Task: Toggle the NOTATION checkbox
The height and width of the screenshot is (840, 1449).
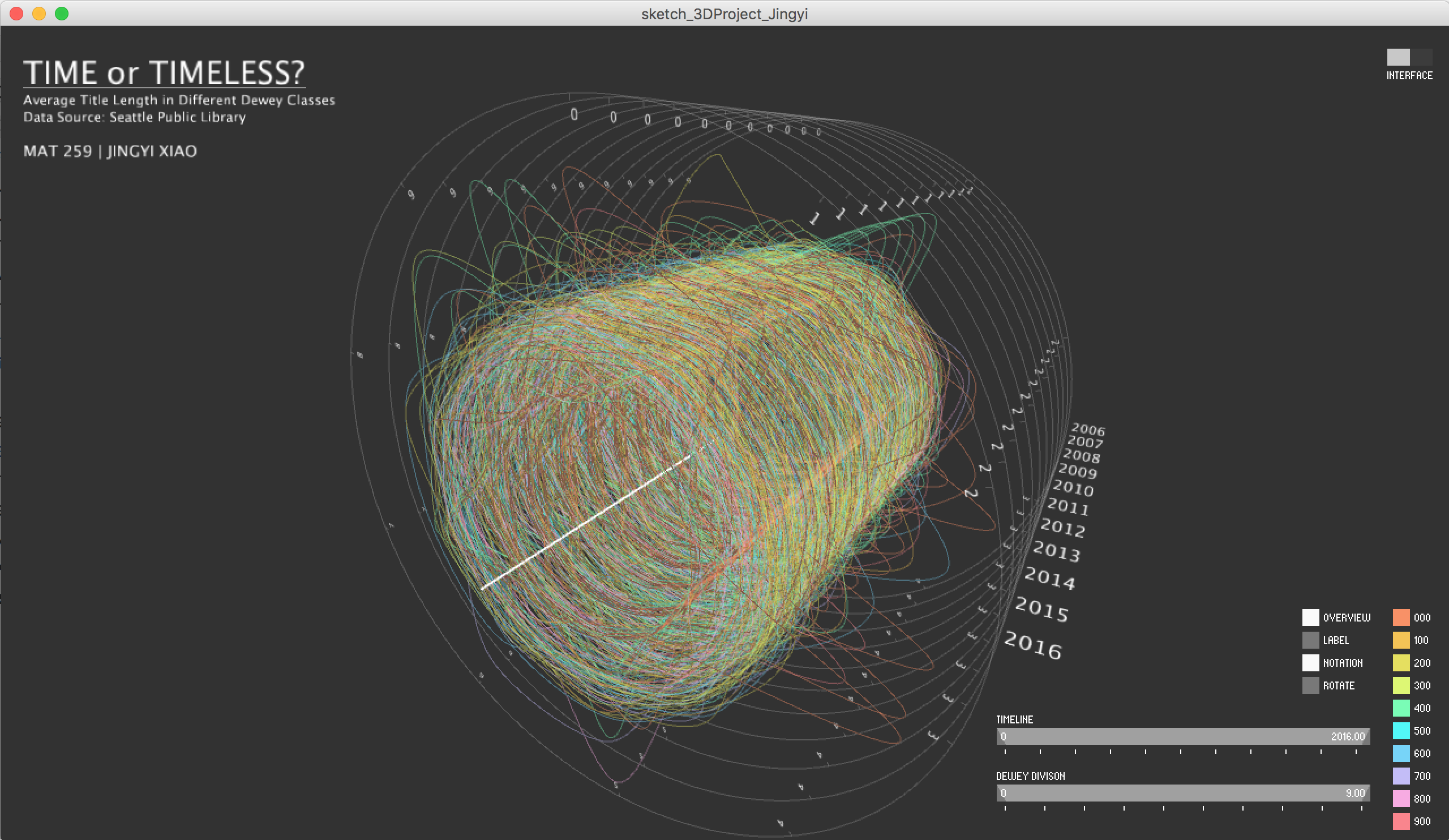Action: coord(1310,662)
